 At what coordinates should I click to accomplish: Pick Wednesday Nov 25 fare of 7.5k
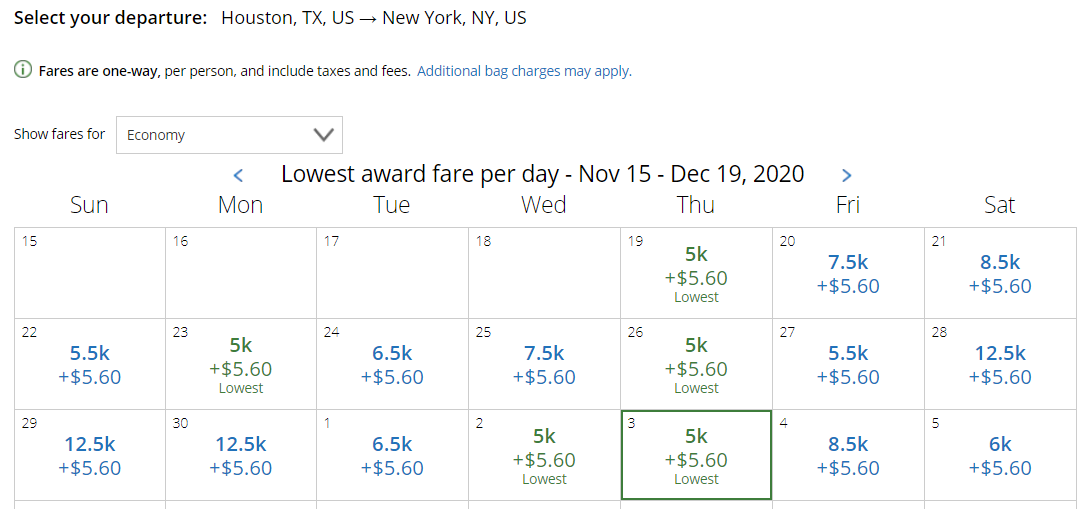pyautogui.click(x=544, y=364)
